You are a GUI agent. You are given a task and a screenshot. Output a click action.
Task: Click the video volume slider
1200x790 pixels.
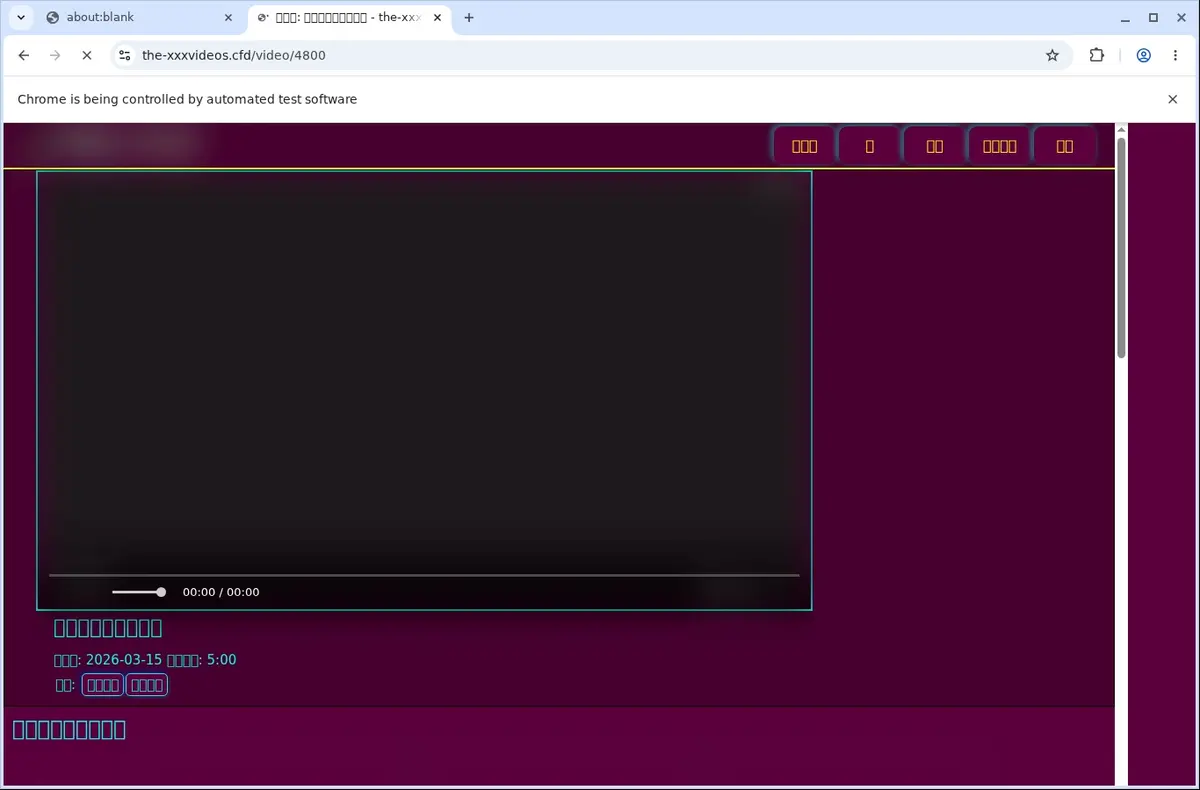coord(138,592)
